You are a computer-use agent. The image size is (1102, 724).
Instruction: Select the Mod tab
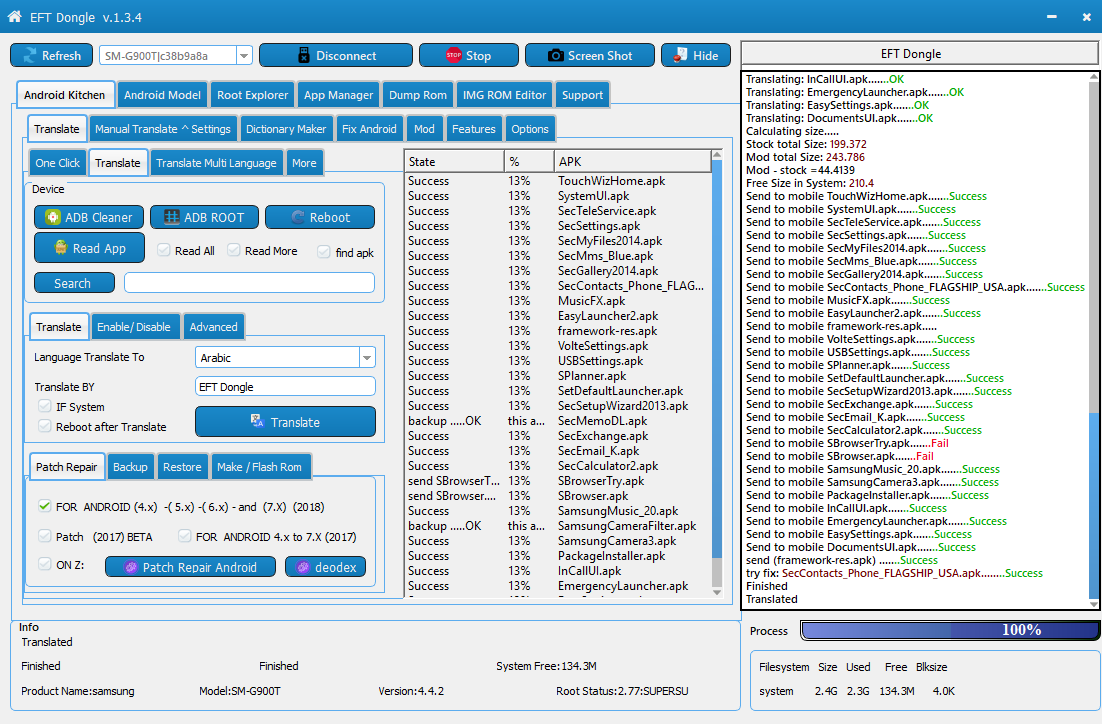pyautogui.click(x=424, y=129)
